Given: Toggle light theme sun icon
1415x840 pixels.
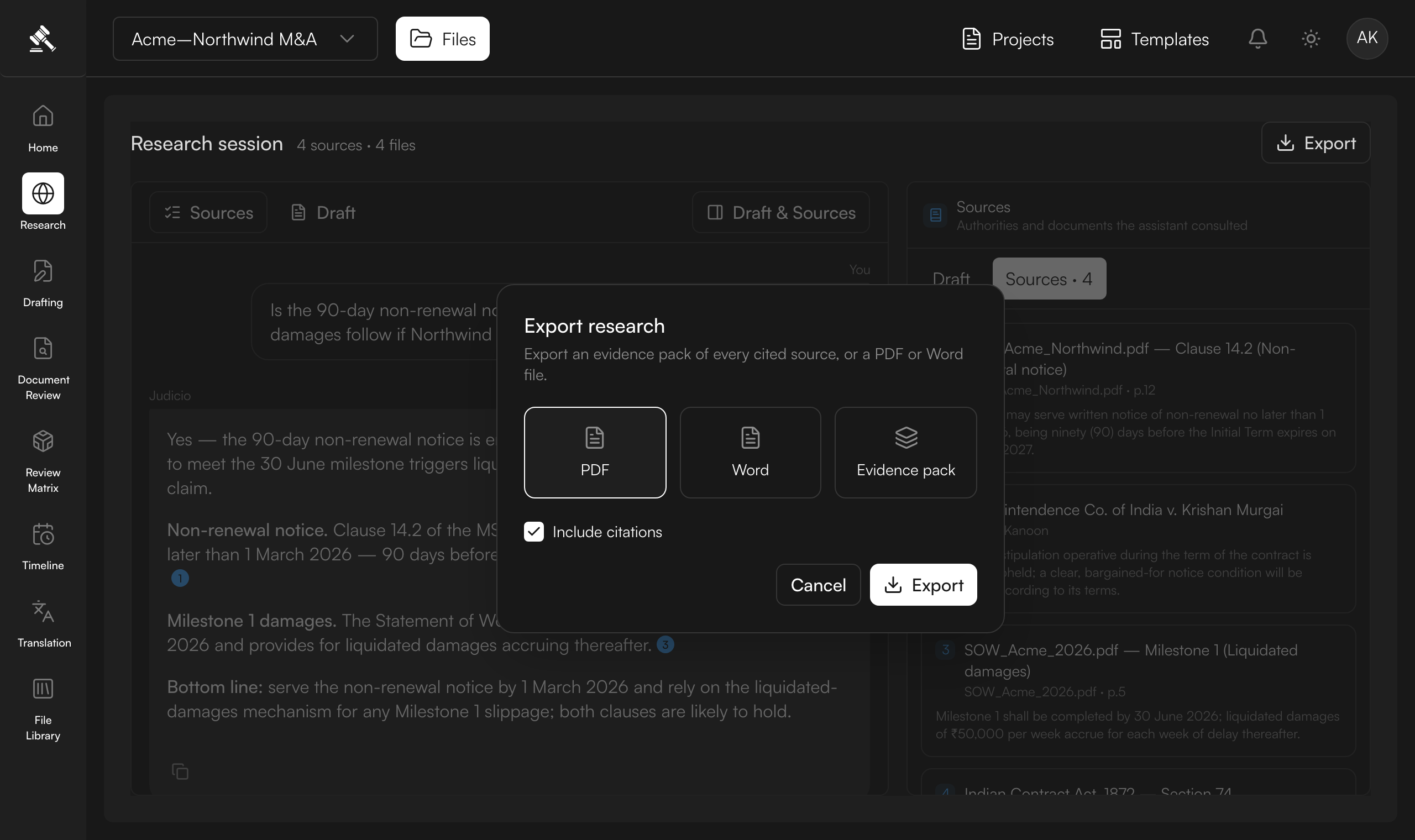Looking at the screenshot, I should point(1311,39).
